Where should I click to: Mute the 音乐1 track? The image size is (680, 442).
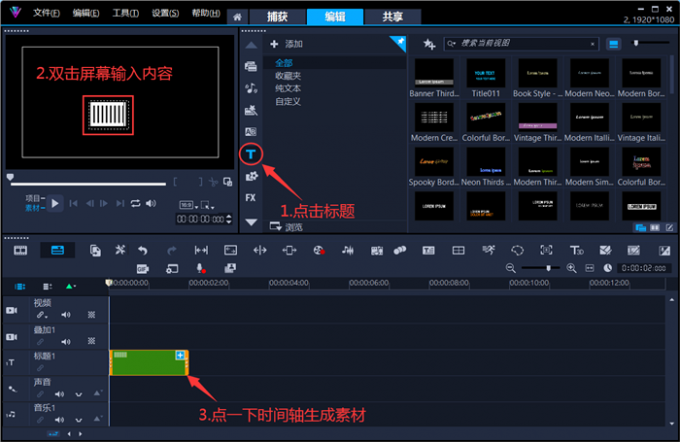click(59, 419)
